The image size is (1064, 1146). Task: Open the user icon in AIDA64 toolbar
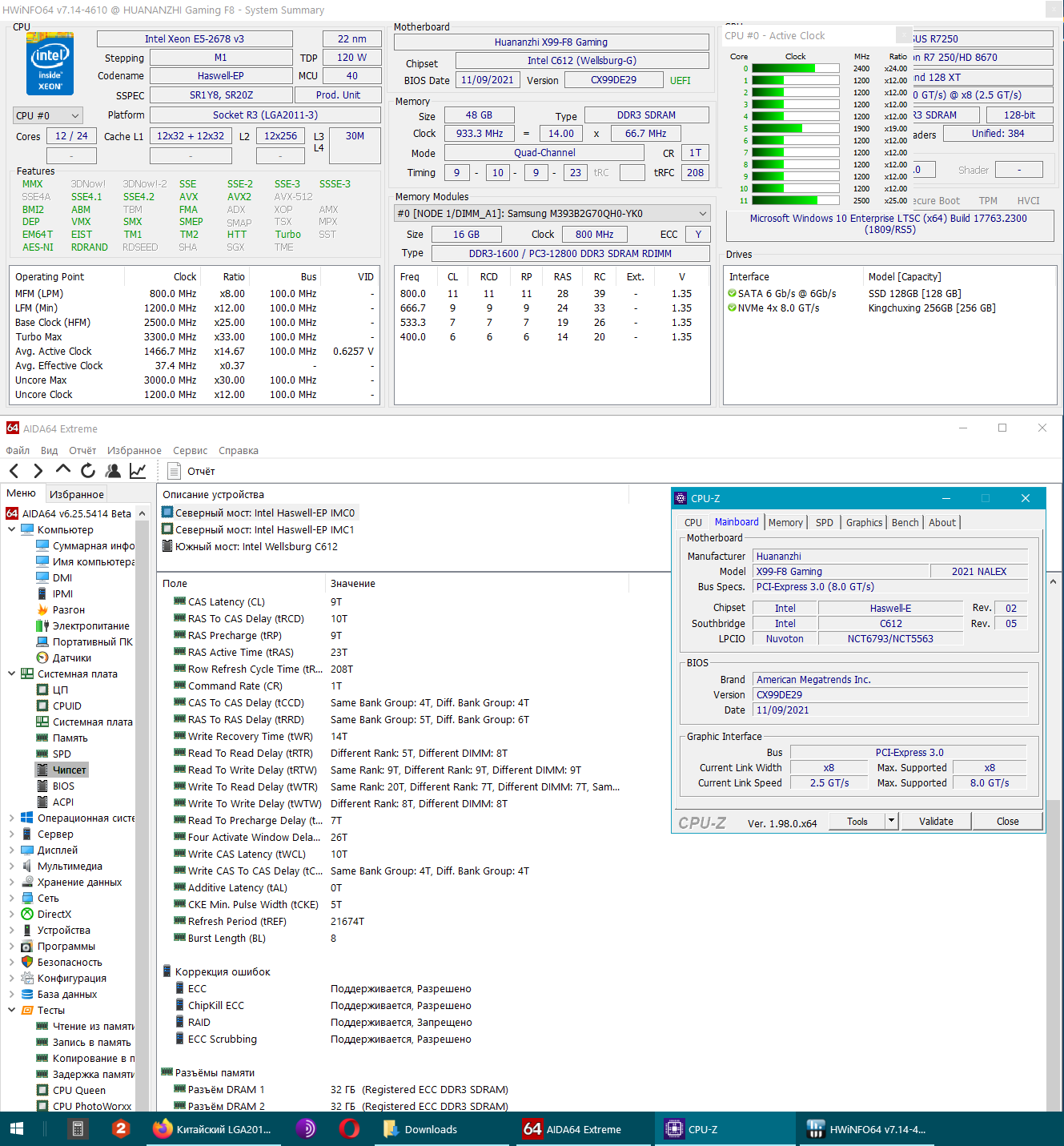point(113,471)
